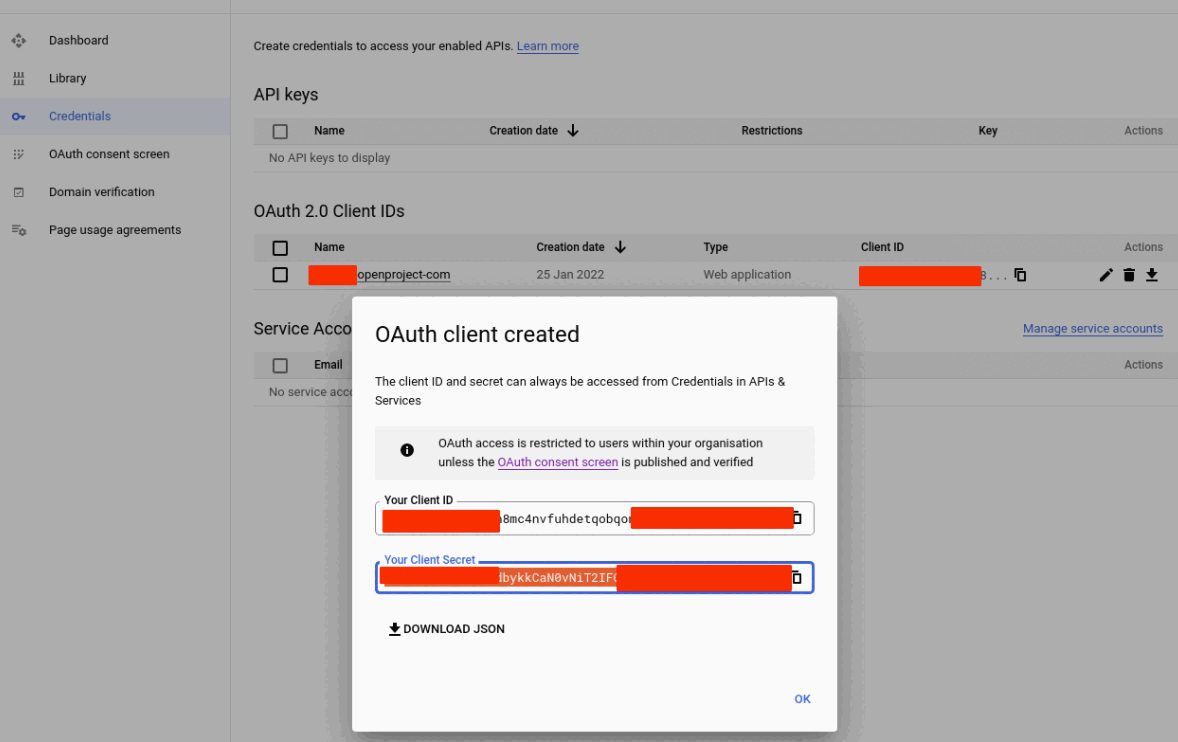Delete the openproject-com OAuth client
The height and width of the screenshot is (742, 1178).
1129,274
